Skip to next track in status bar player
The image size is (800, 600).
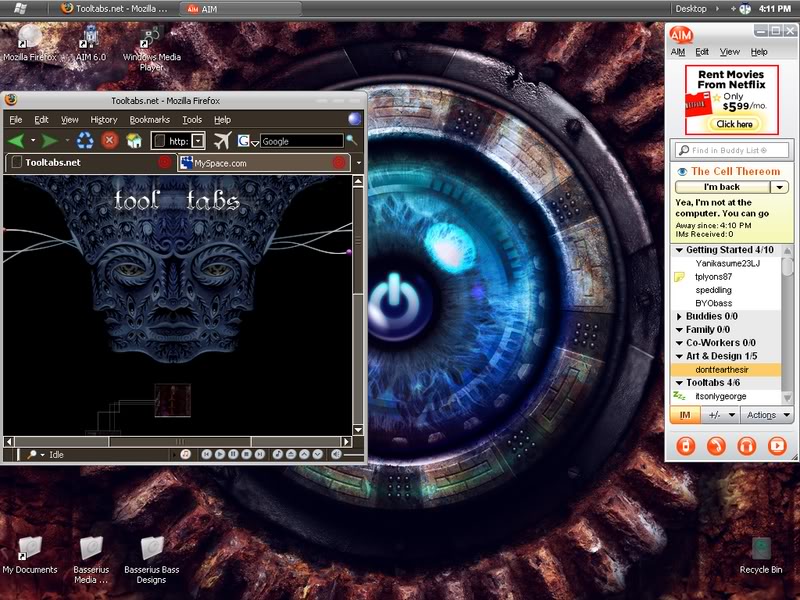[x=260, y=454]
